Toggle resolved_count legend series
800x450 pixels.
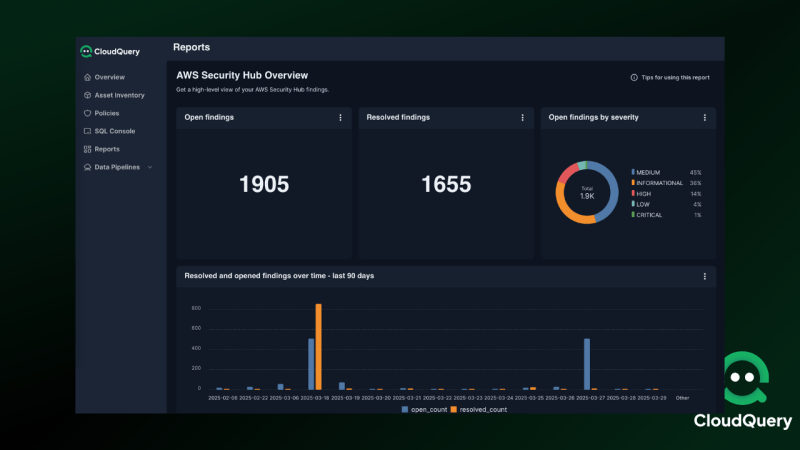point(479,410)
